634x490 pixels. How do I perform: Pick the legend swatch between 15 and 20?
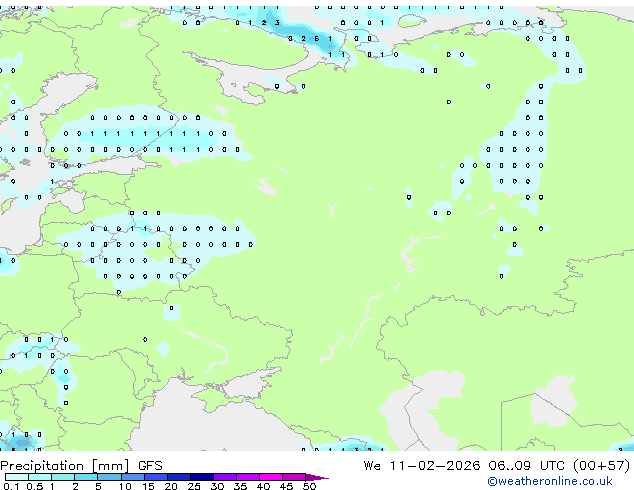pos(156,477)
